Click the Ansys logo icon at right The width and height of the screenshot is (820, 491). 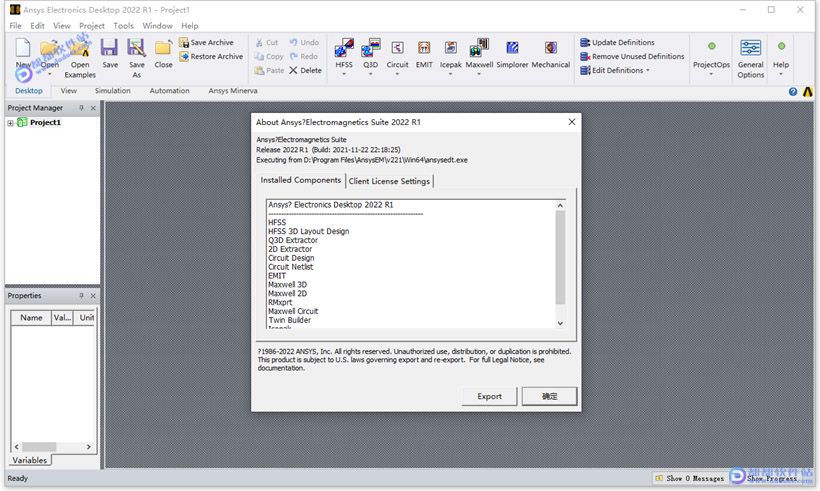click(808, 92)
